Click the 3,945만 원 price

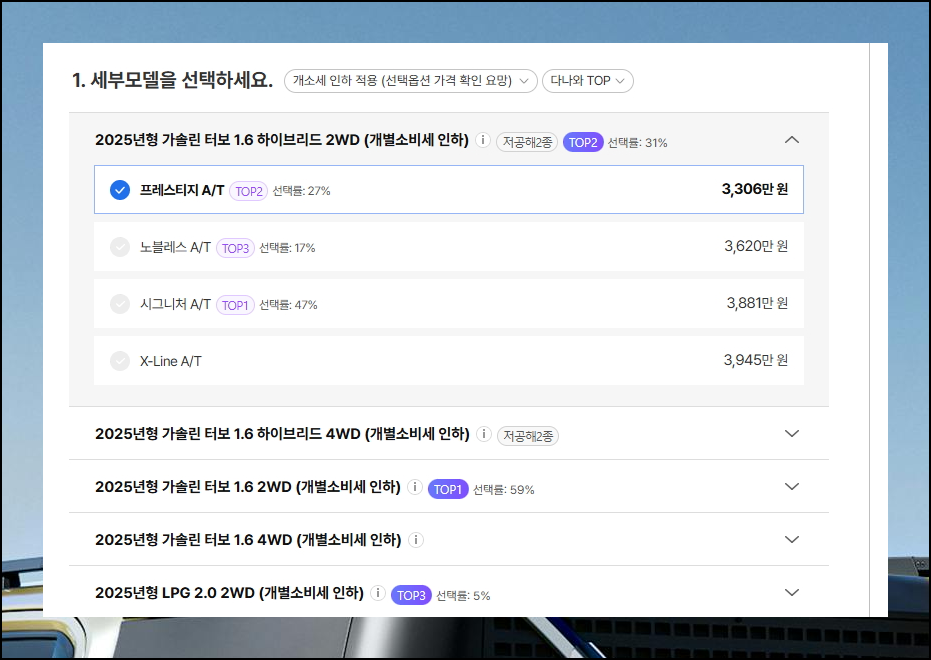click(x=756, y=360)
